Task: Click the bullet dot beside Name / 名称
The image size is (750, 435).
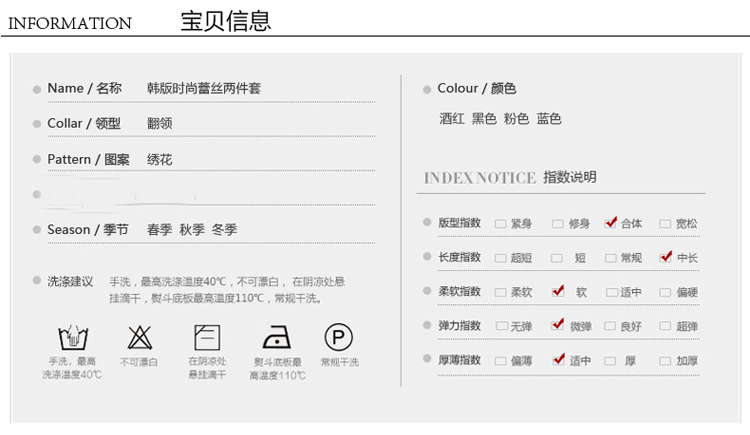Action: tap(37, 89)
